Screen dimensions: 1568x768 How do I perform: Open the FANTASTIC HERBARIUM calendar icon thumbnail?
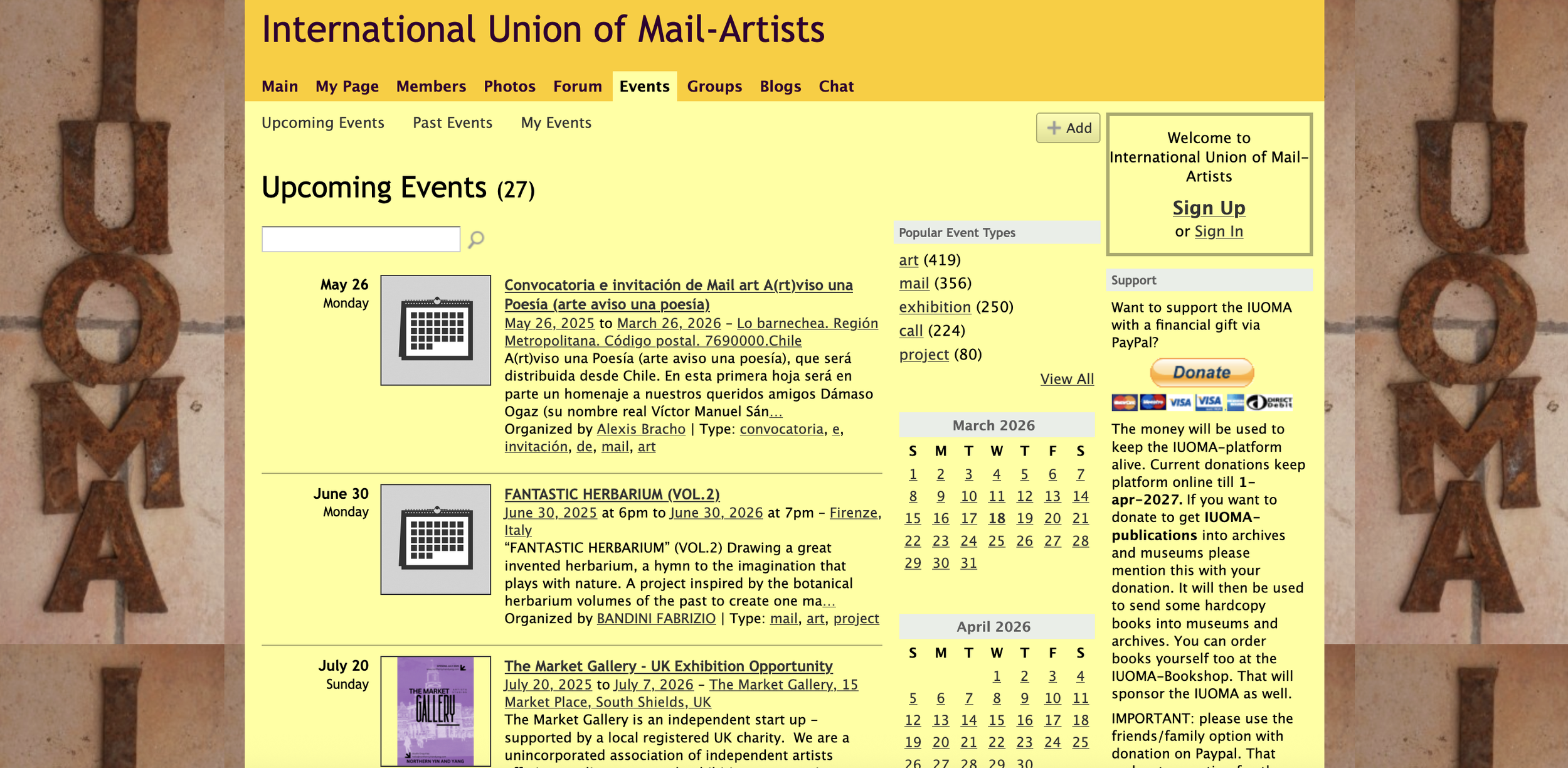435,539
